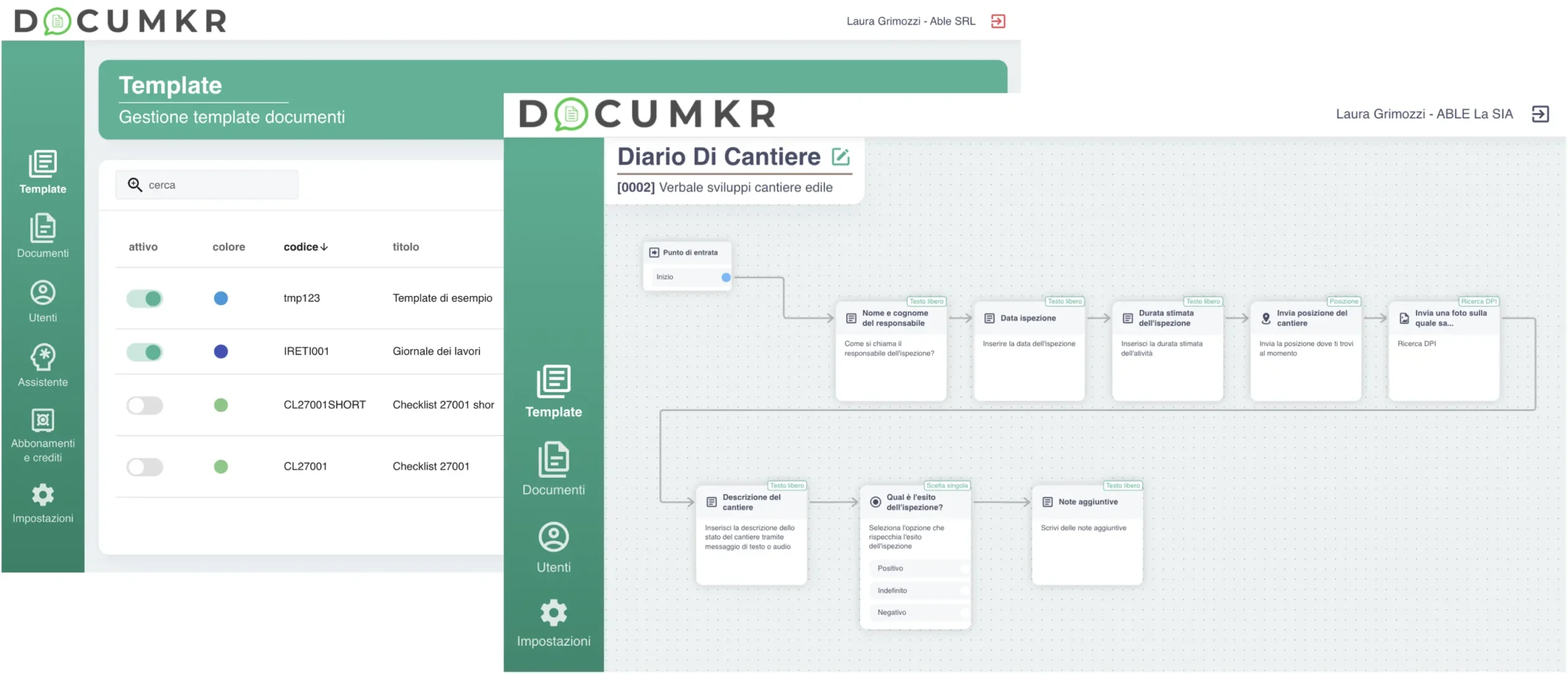
Task: Click CL27001SHORT code cell
Action: pos(325,405)
